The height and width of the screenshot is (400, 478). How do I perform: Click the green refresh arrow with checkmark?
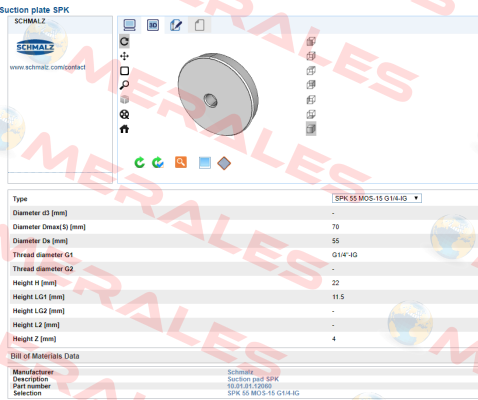158,162
